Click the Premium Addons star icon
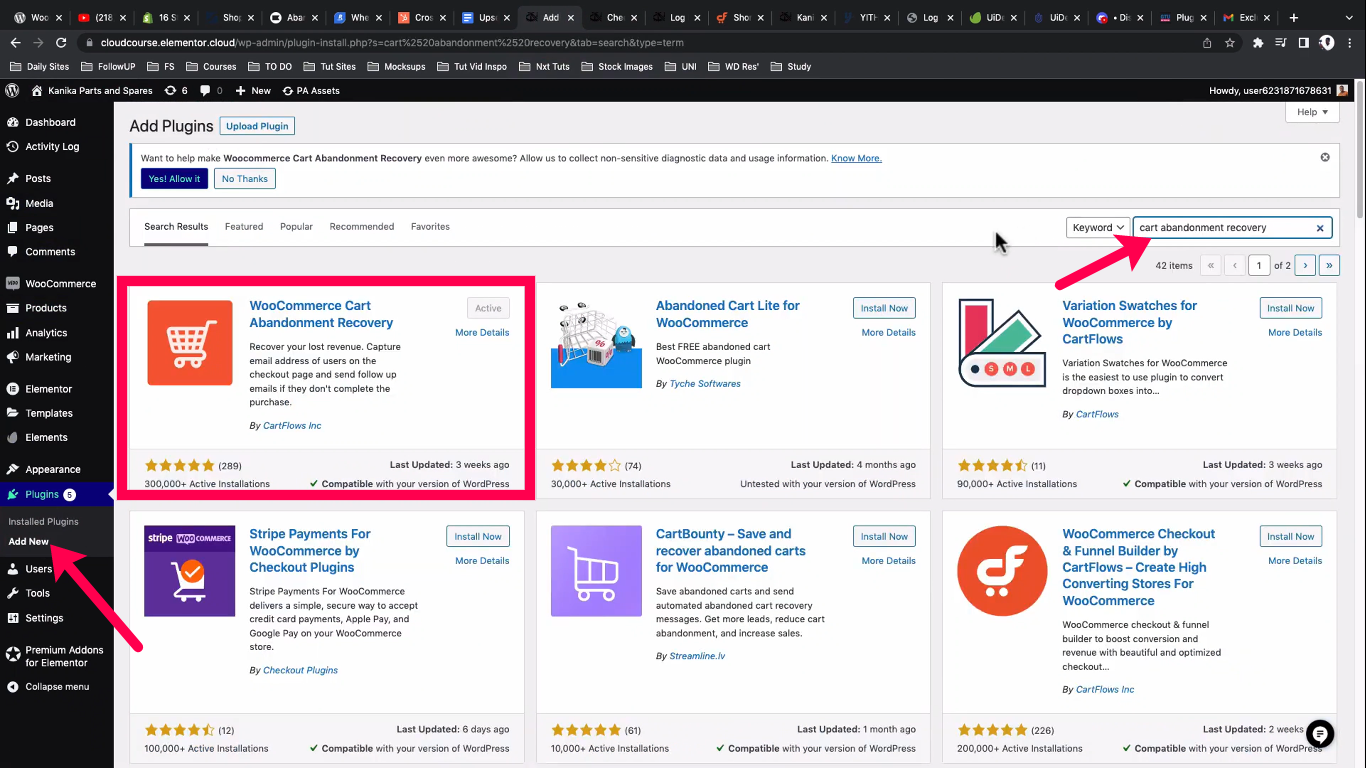Image resolution: width=1366 pixels, height=768 pixels. point(13,655)
